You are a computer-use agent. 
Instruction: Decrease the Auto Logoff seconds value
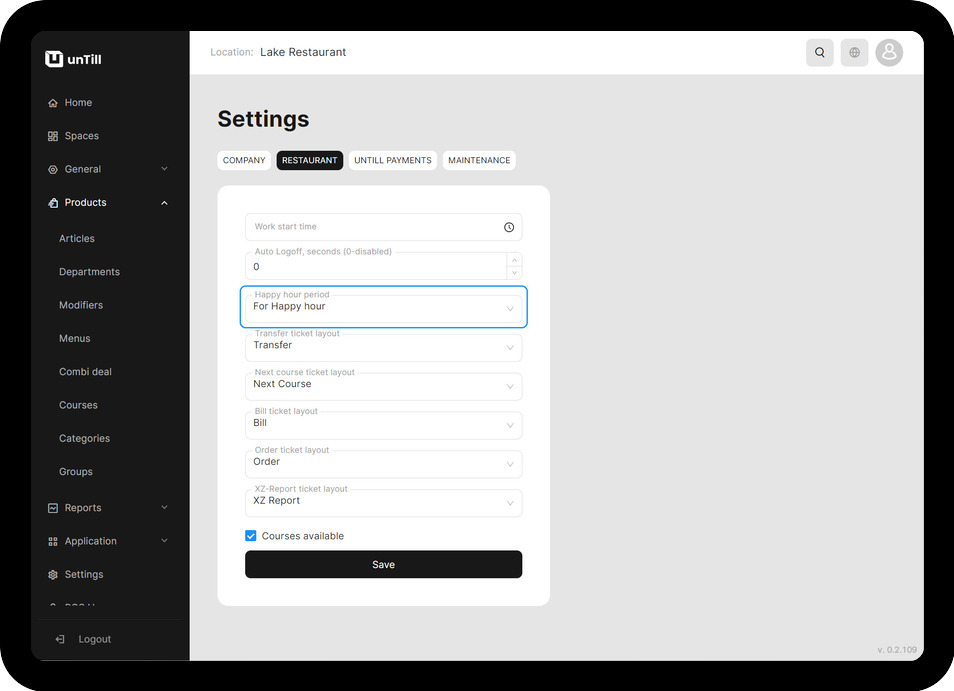(514, 272)
